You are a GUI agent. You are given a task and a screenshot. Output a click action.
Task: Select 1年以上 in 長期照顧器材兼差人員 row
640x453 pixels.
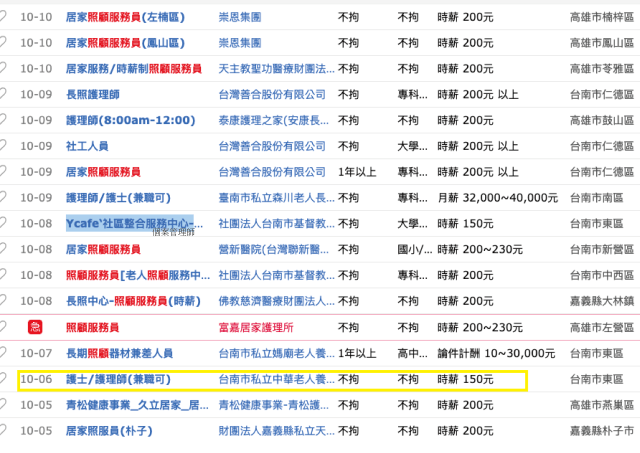pos(357,353)
